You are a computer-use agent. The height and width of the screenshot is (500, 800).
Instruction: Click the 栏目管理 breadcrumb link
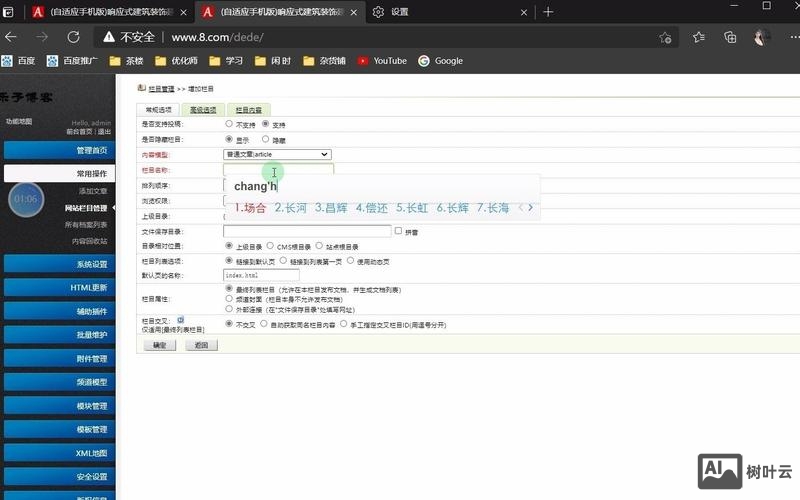click(x=161, y=89)
